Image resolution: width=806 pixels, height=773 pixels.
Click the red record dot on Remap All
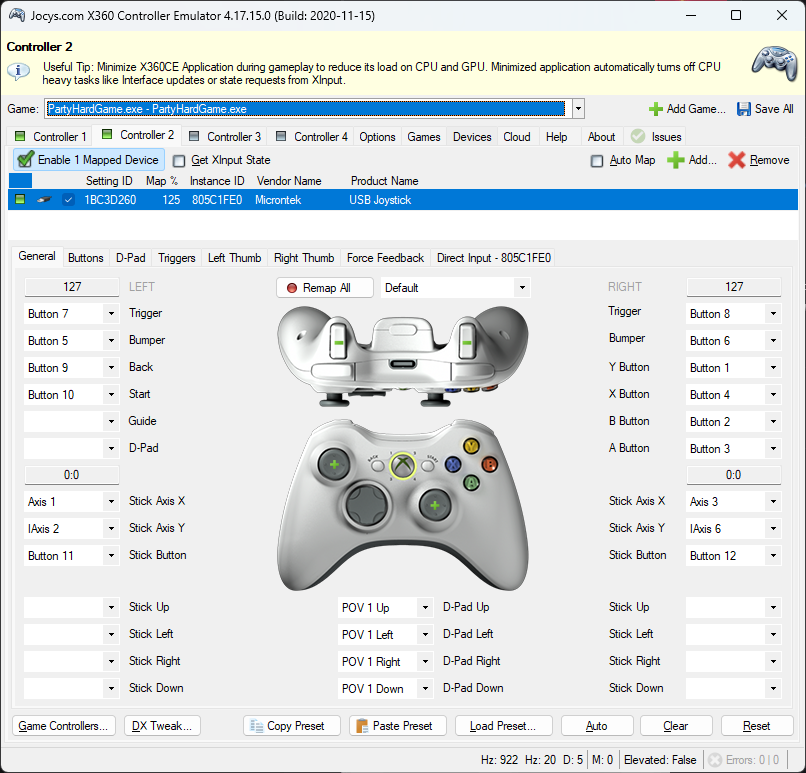(x=292, y=288)
